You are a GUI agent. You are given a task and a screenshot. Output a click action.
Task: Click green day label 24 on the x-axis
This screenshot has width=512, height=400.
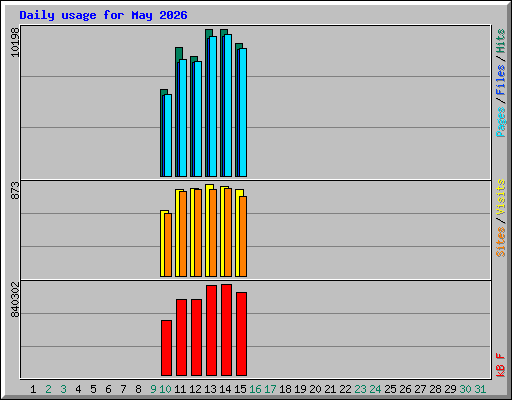pyautogui.click(x=375, y=389)
